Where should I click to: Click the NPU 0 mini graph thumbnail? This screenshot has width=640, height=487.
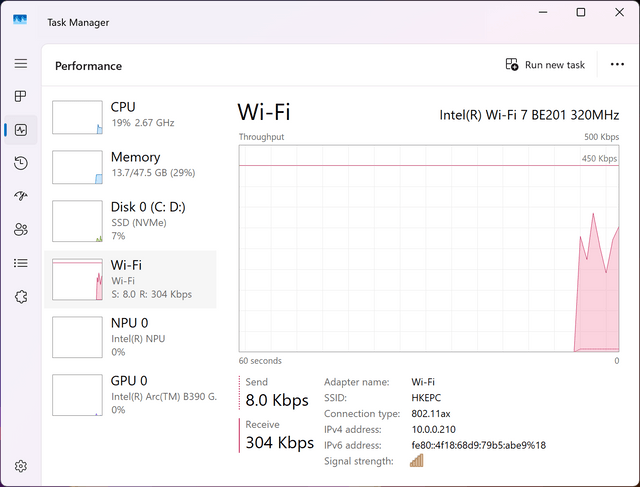pos(77,337)
